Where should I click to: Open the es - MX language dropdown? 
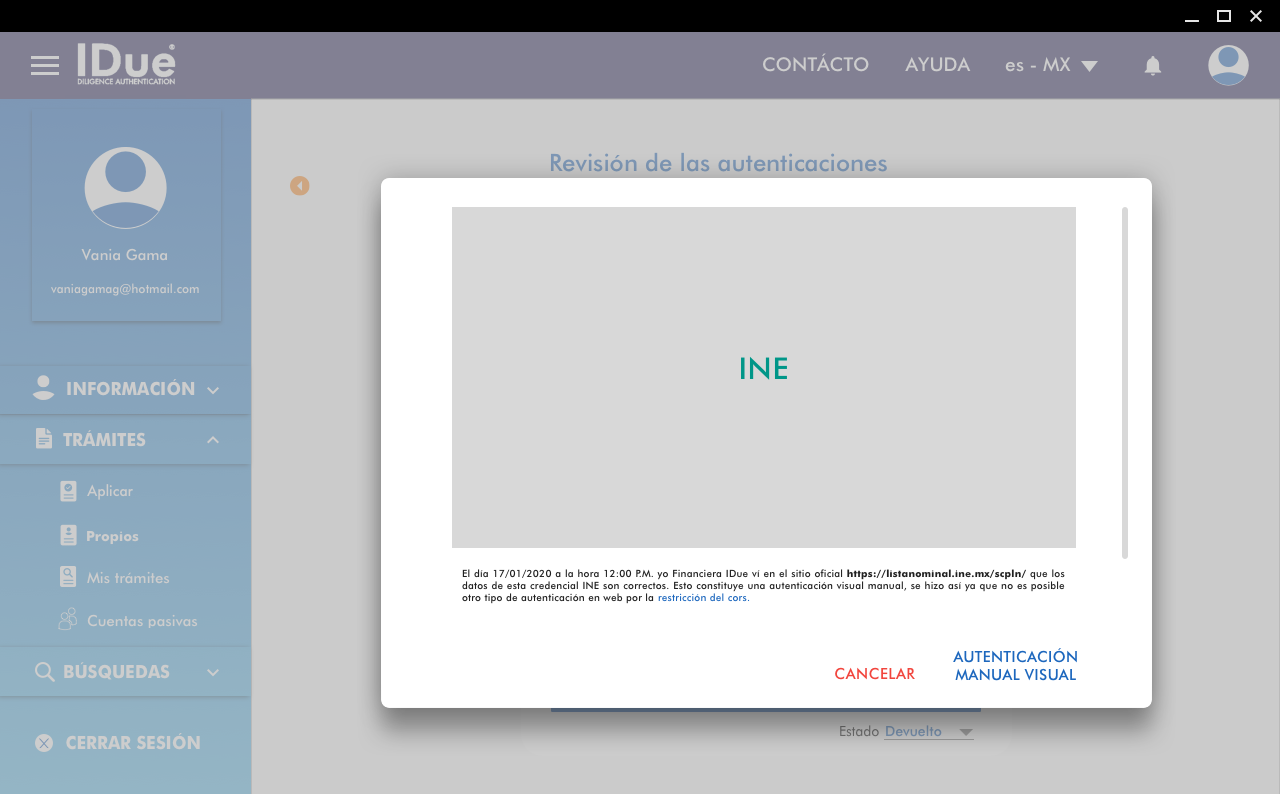[1051, 66]
